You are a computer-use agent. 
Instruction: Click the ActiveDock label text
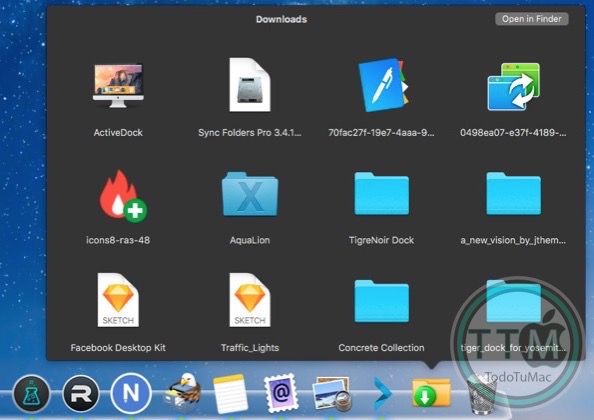point(118,133)
